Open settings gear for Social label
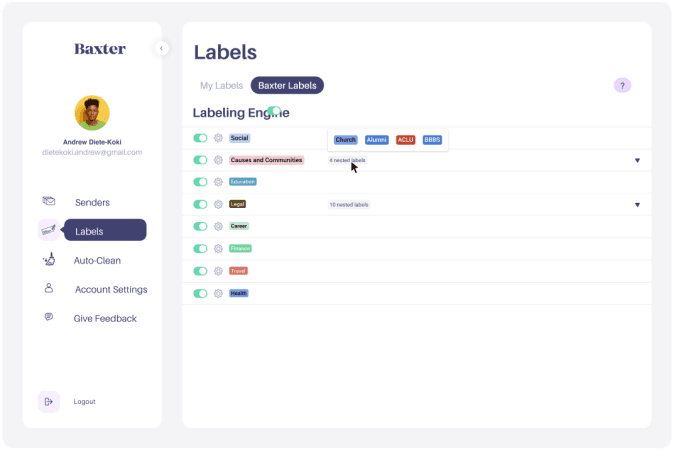674x450 pixels. (x=218, y=138)
